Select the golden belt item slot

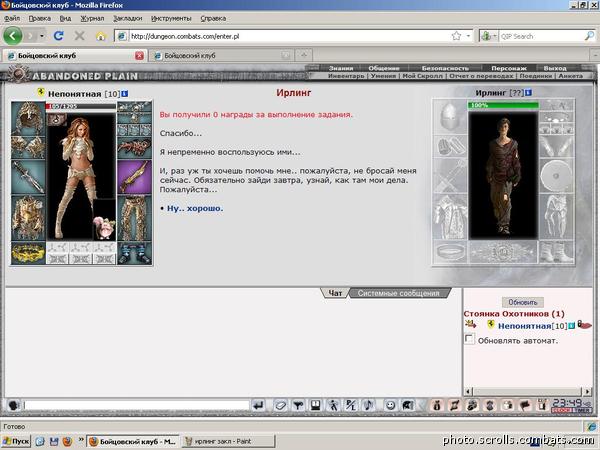[28, 253]
